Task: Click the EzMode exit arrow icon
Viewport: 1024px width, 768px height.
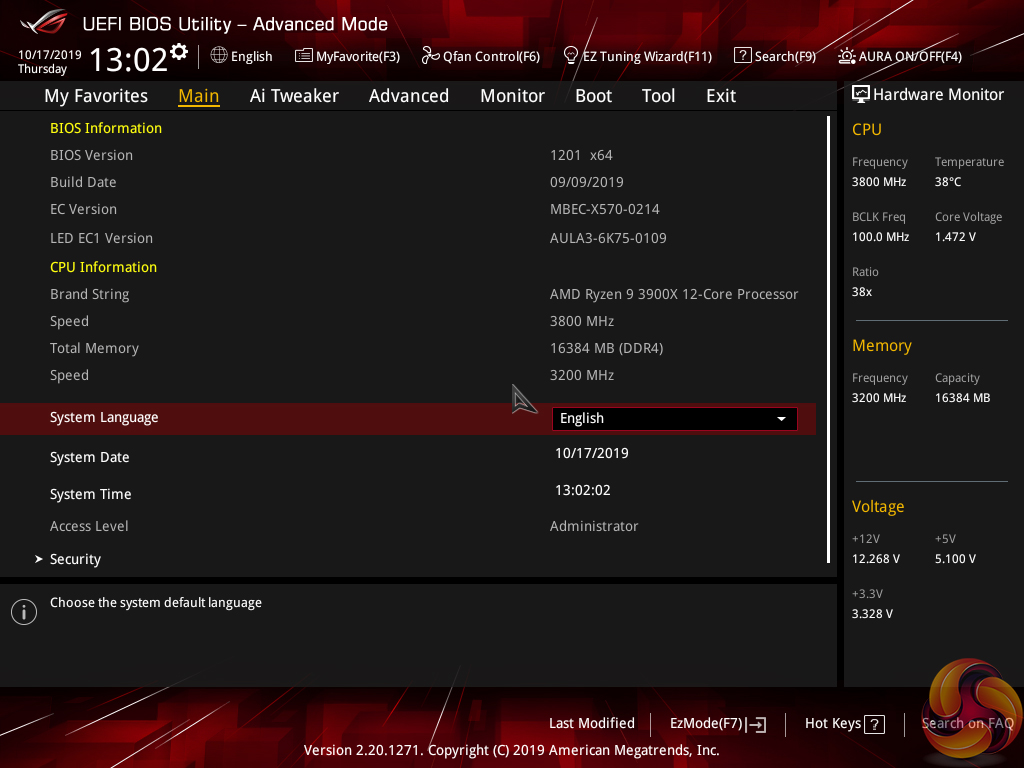Action: (756, 724)
